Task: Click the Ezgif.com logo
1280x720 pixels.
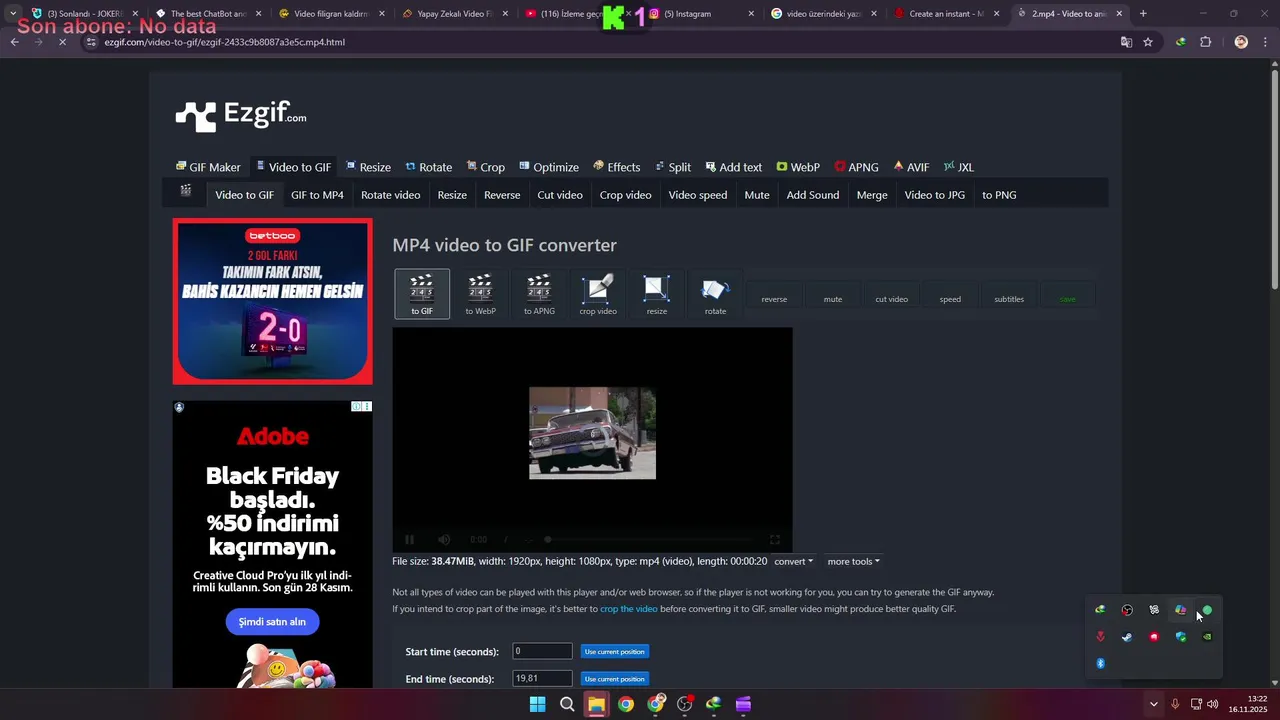Action: click(241, 115)
